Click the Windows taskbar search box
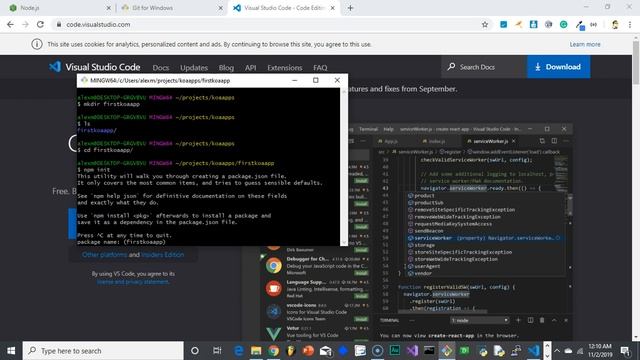This screenshot has width=640, height=360. [103, 351]
